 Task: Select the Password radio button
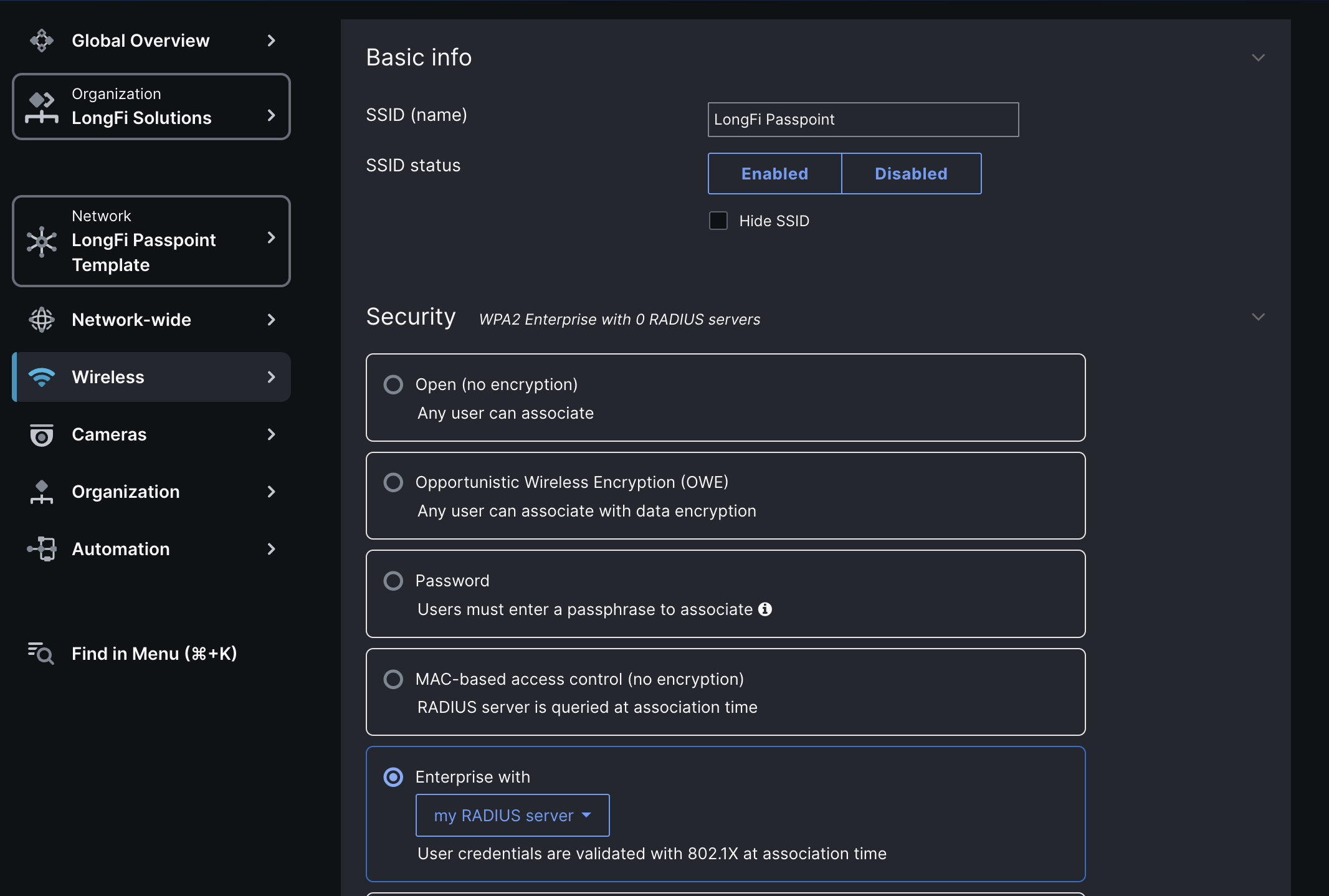point(393,581)
